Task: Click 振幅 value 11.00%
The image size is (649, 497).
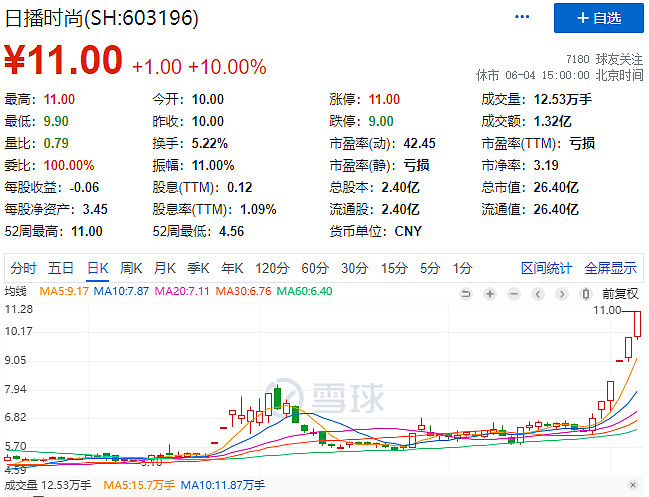Action: point(213,165)
